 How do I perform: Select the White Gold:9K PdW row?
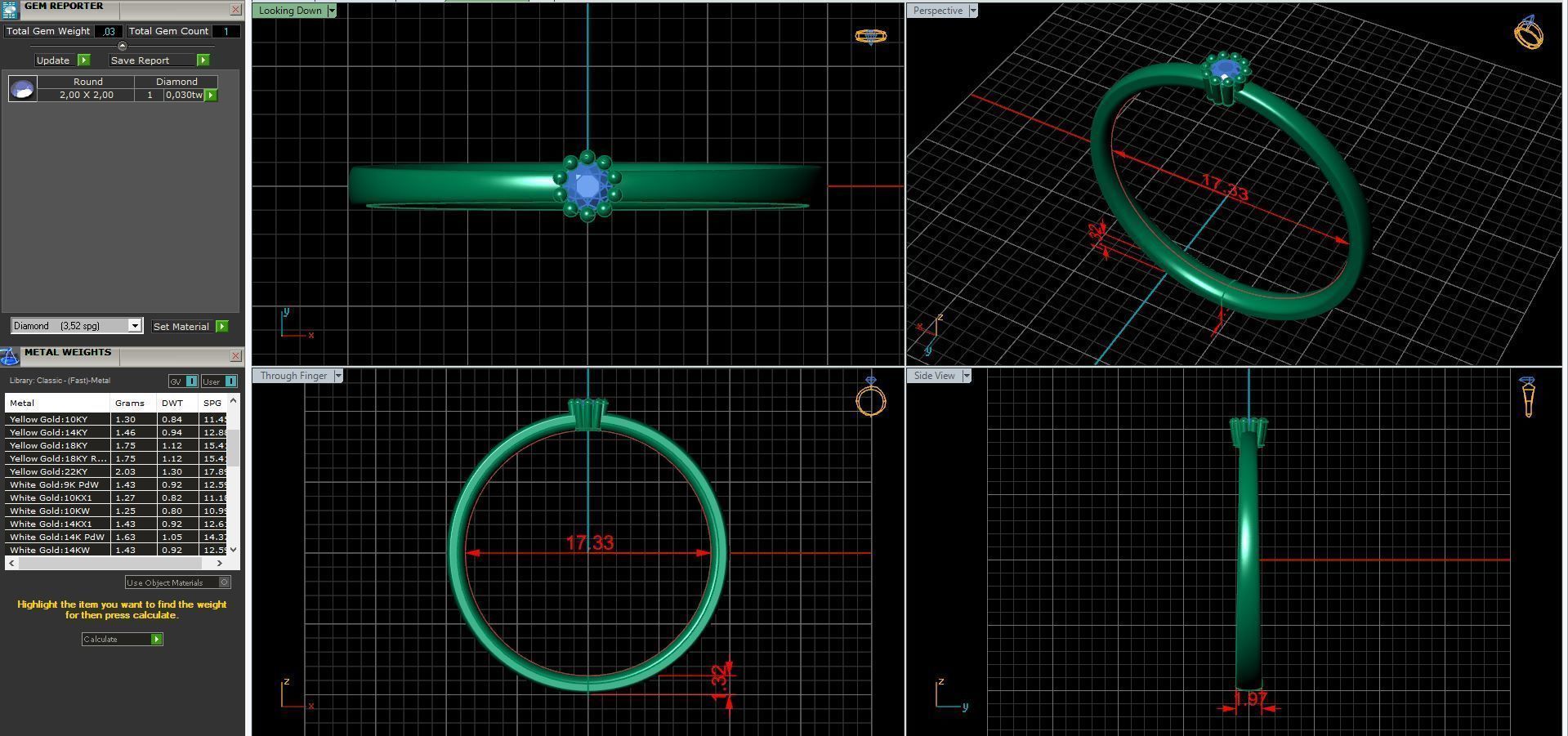tap(116, 484)
